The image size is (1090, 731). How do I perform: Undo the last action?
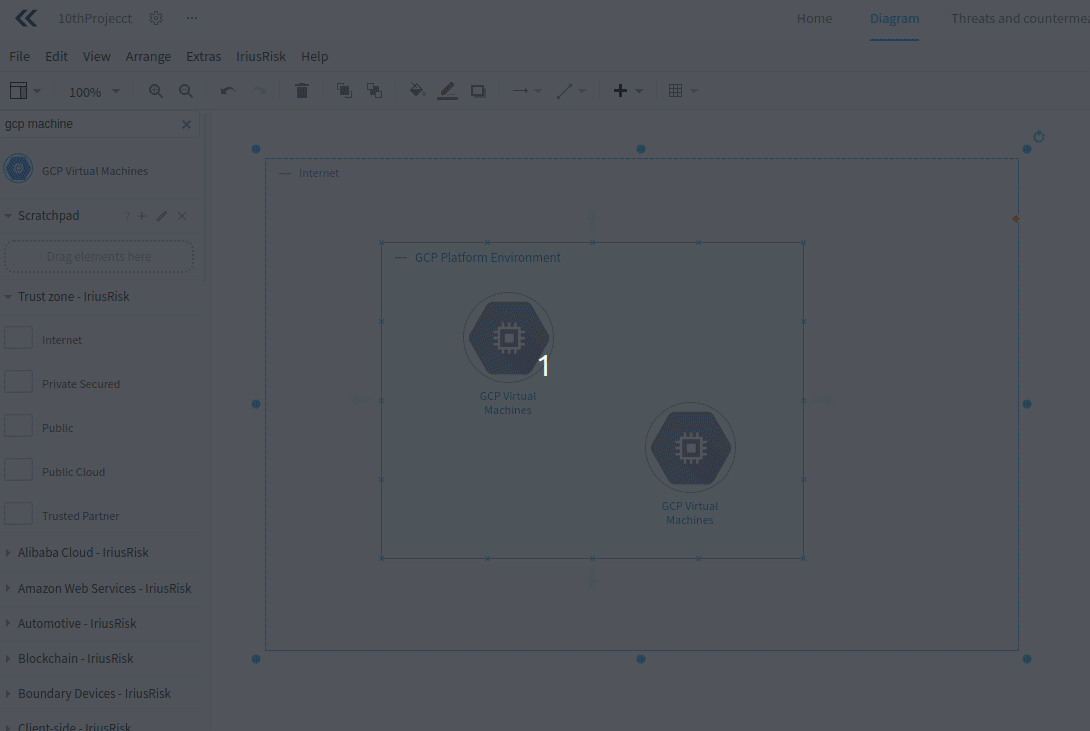click(x=228, y=91)
